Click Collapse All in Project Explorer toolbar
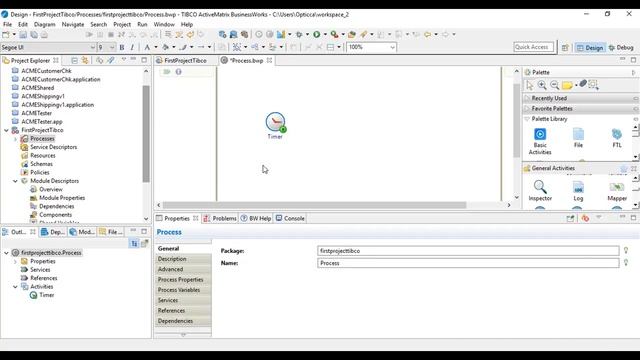The image size is (640, 360). point(74,60)
